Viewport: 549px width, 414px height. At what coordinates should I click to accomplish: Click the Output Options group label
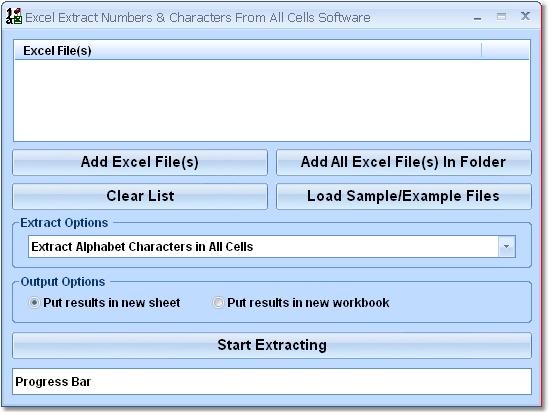pos(63,282)
